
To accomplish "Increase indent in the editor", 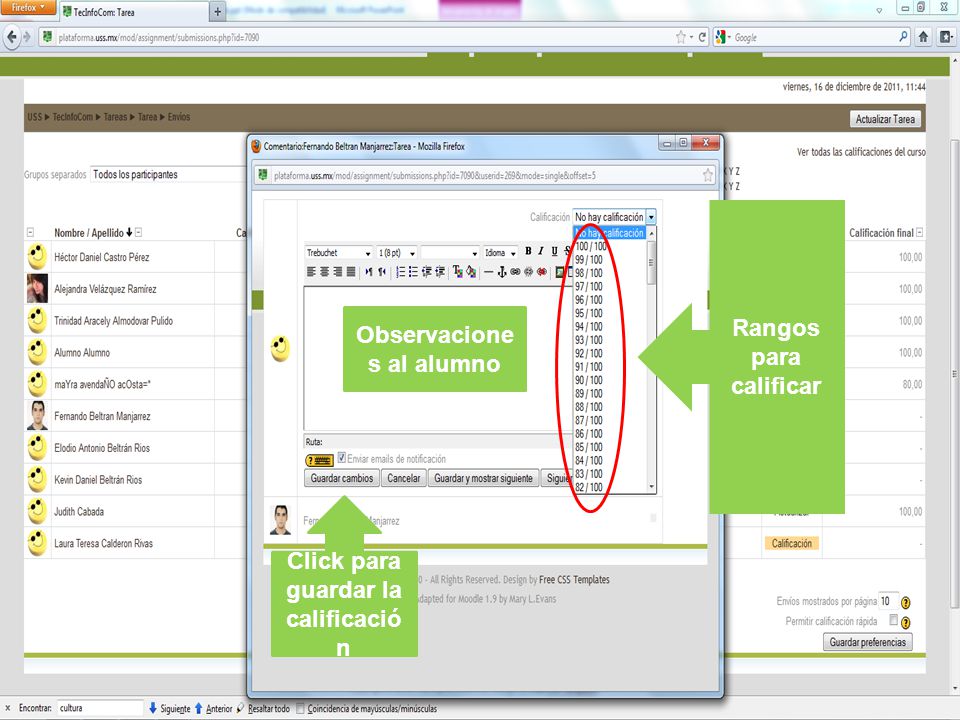I will coord(440,271).
